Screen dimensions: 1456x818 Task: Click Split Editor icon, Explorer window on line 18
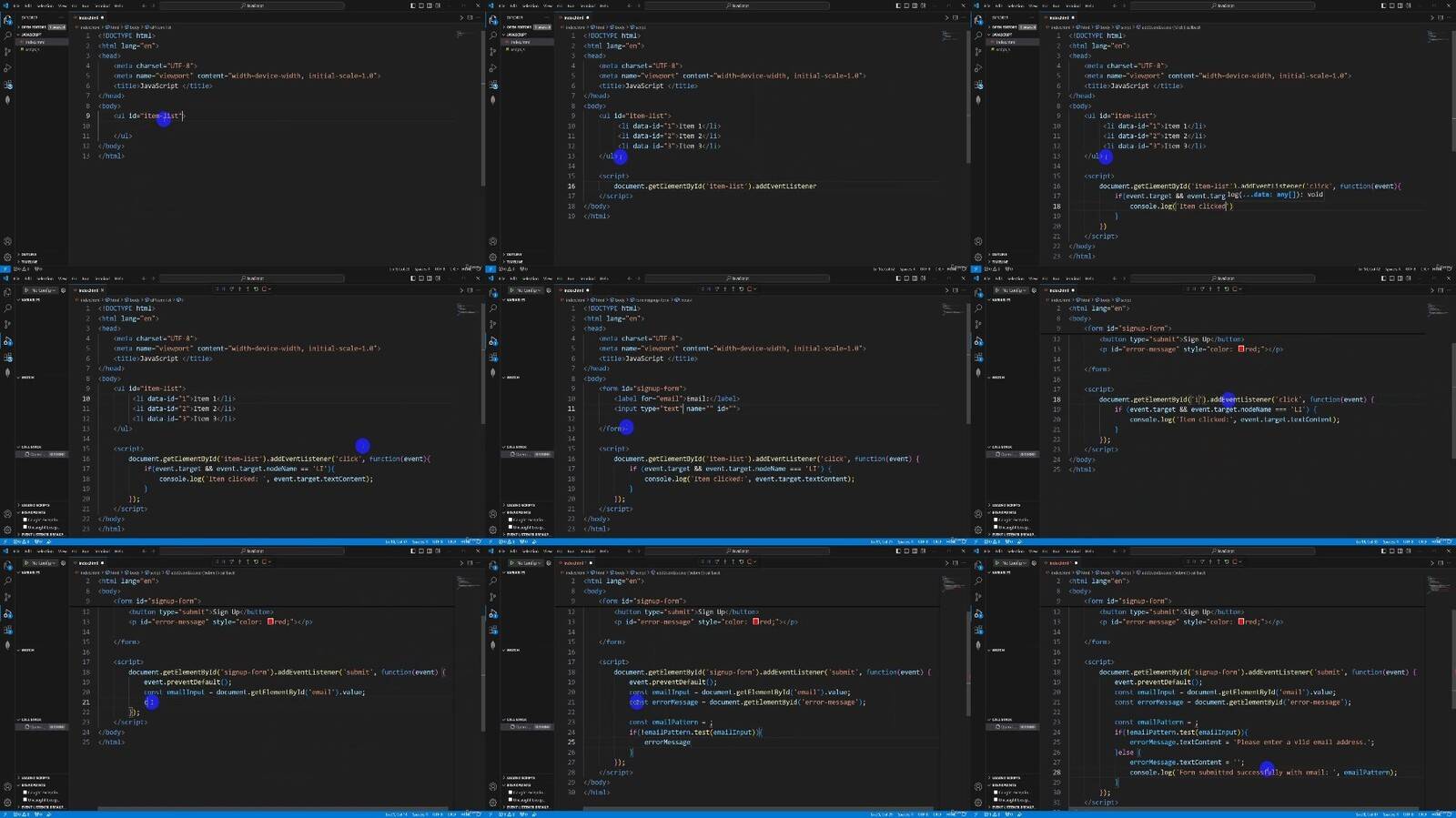coord(1441,17)
